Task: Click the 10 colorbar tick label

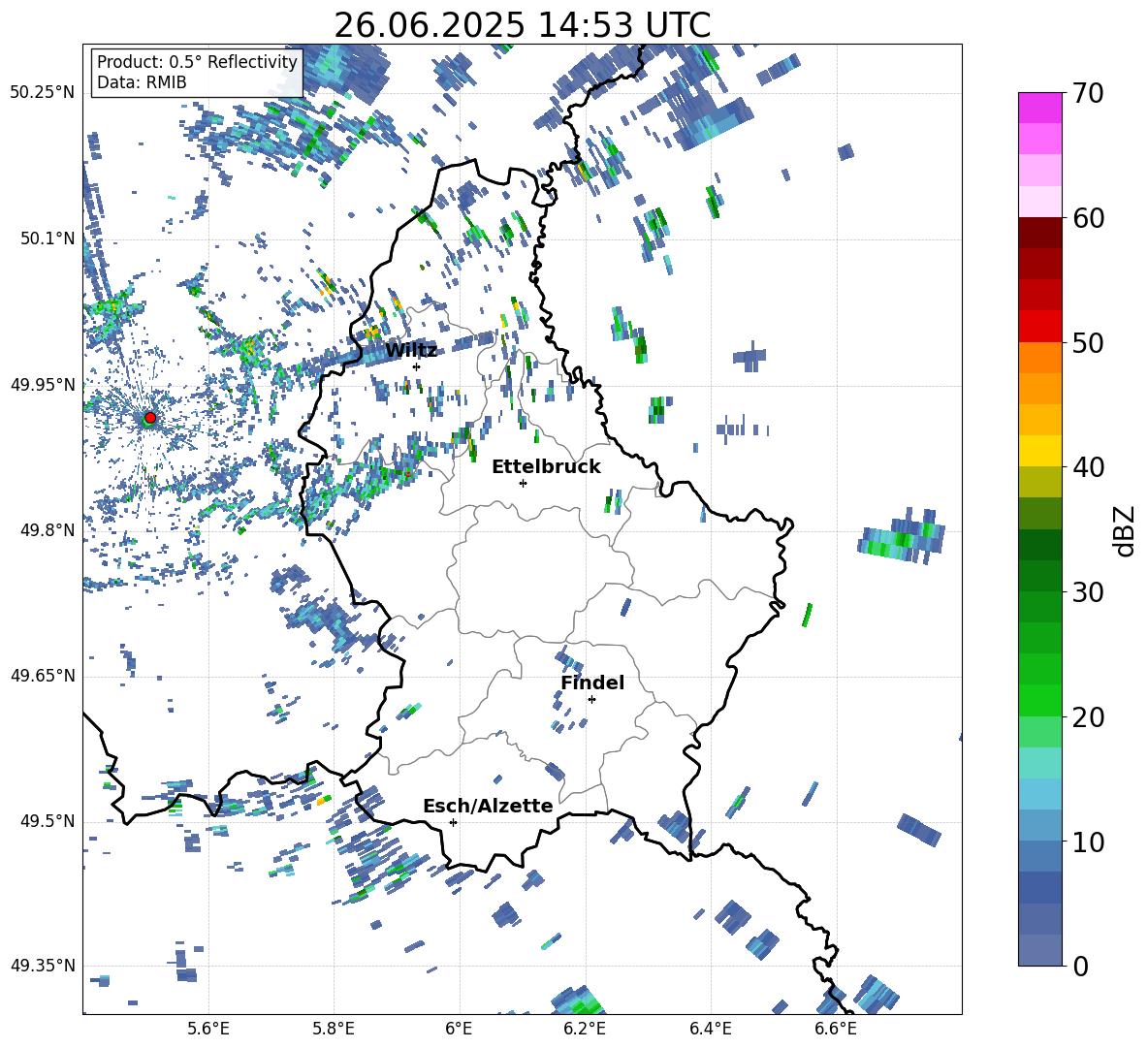Action: pos(1088,842)
